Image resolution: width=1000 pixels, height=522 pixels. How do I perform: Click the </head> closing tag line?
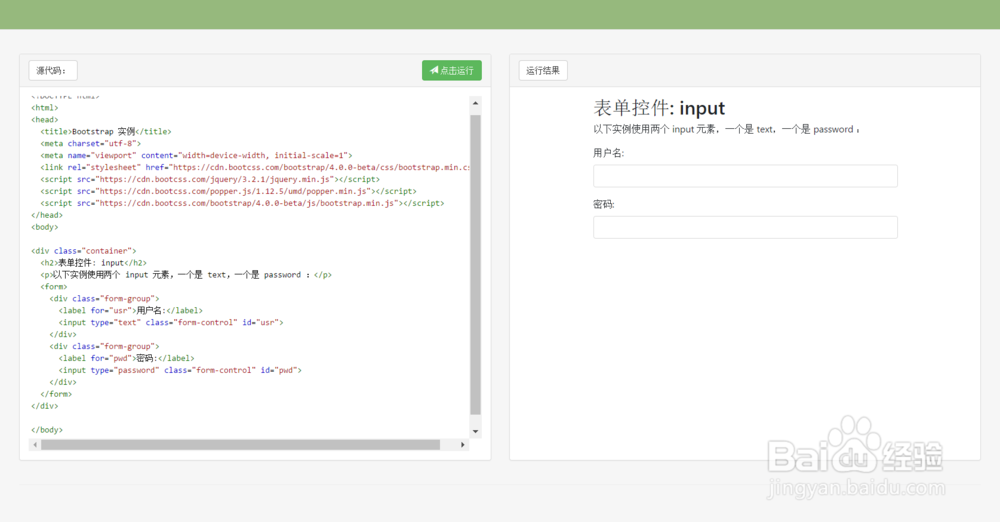[47, 215]
